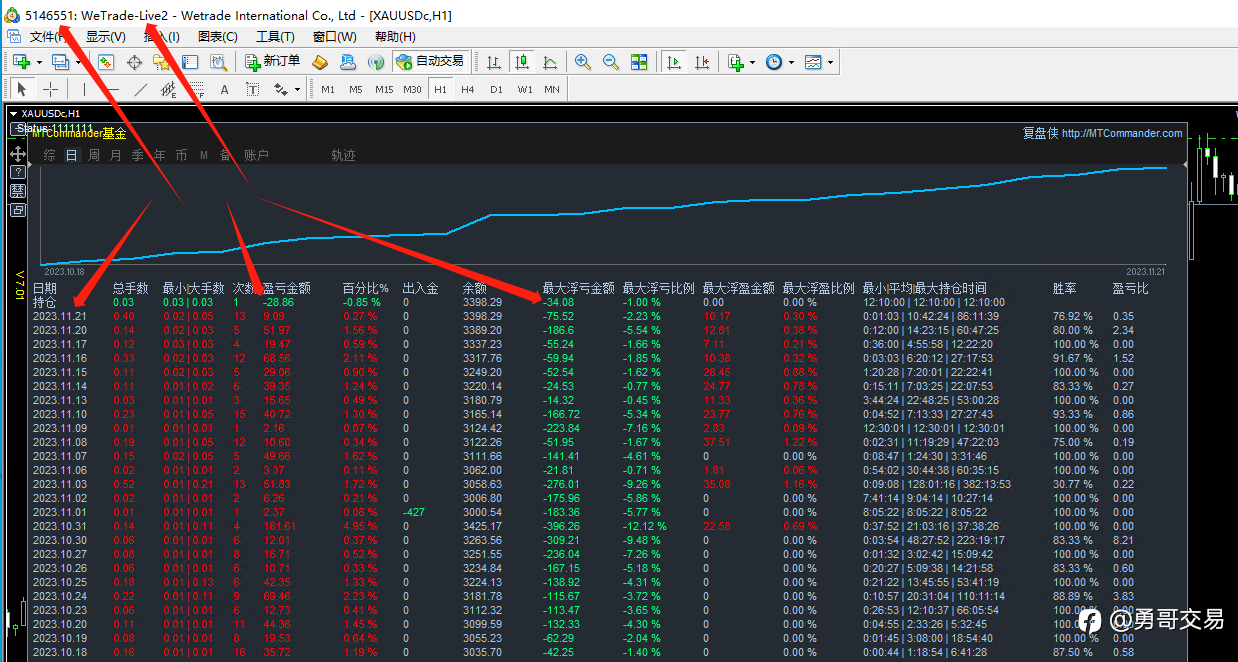Switch timeframe to MN
The image size is (1238, 662).
(552, 89)
